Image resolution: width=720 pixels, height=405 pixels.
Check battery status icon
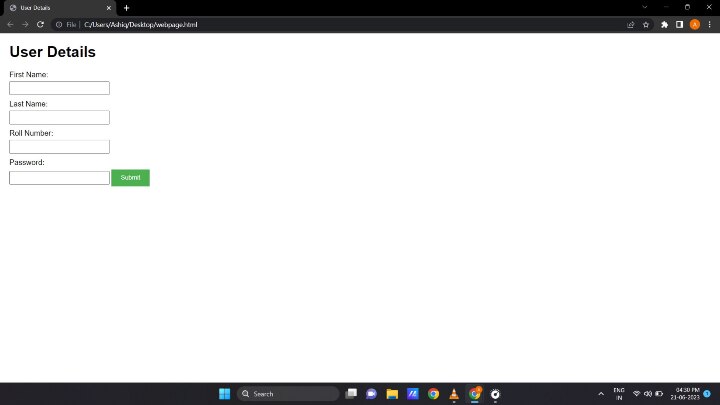point(659,394)
